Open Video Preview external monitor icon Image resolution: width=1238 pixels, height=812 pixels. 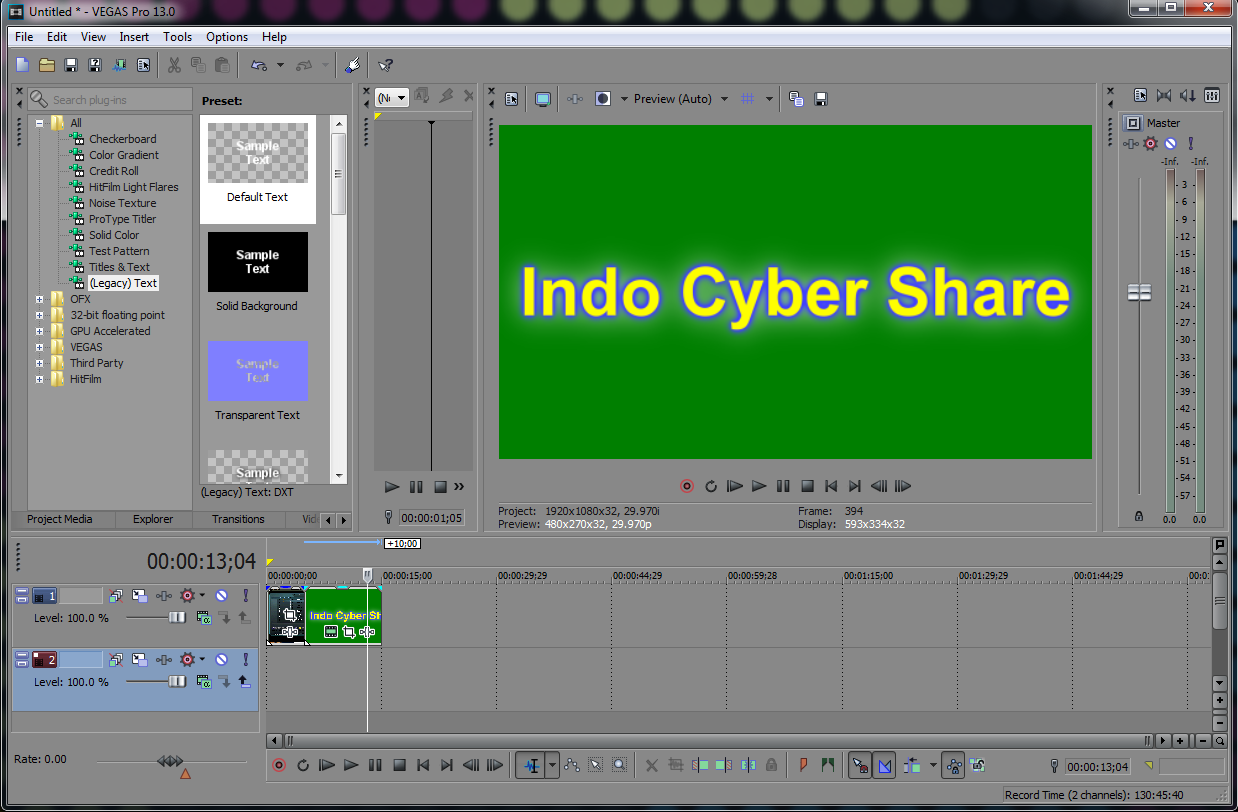tap(542, 99)
